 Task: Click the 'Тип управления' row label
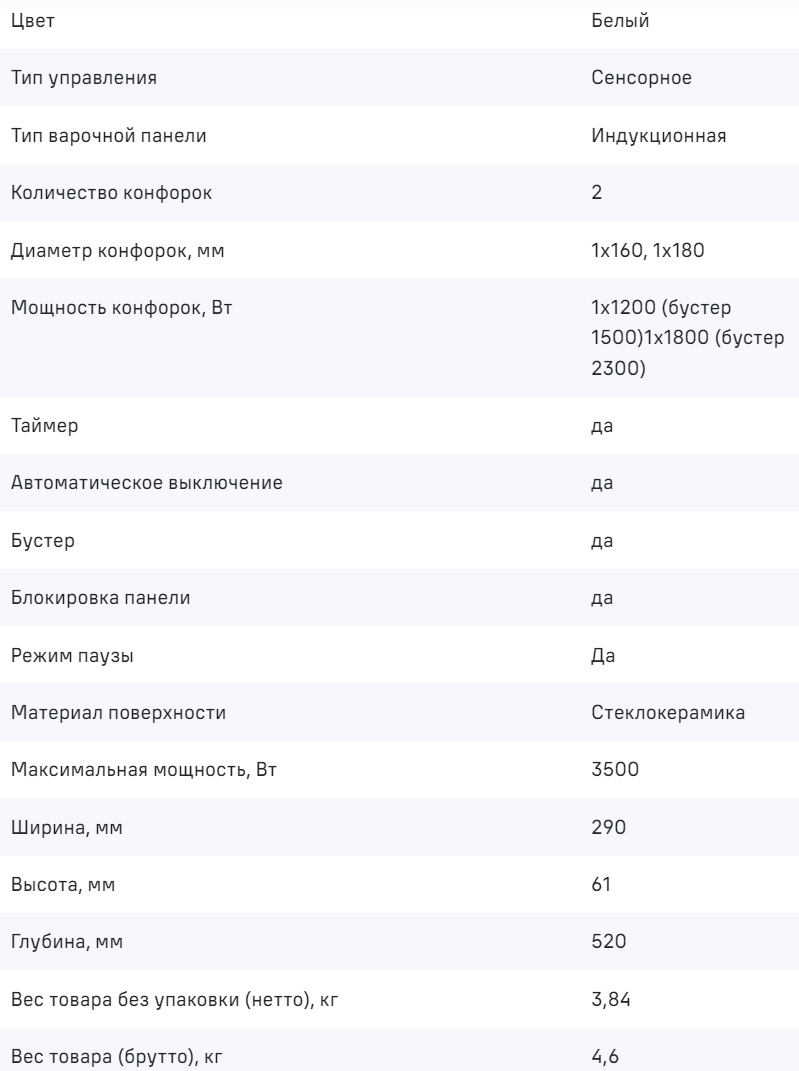(x=83, y=78)
